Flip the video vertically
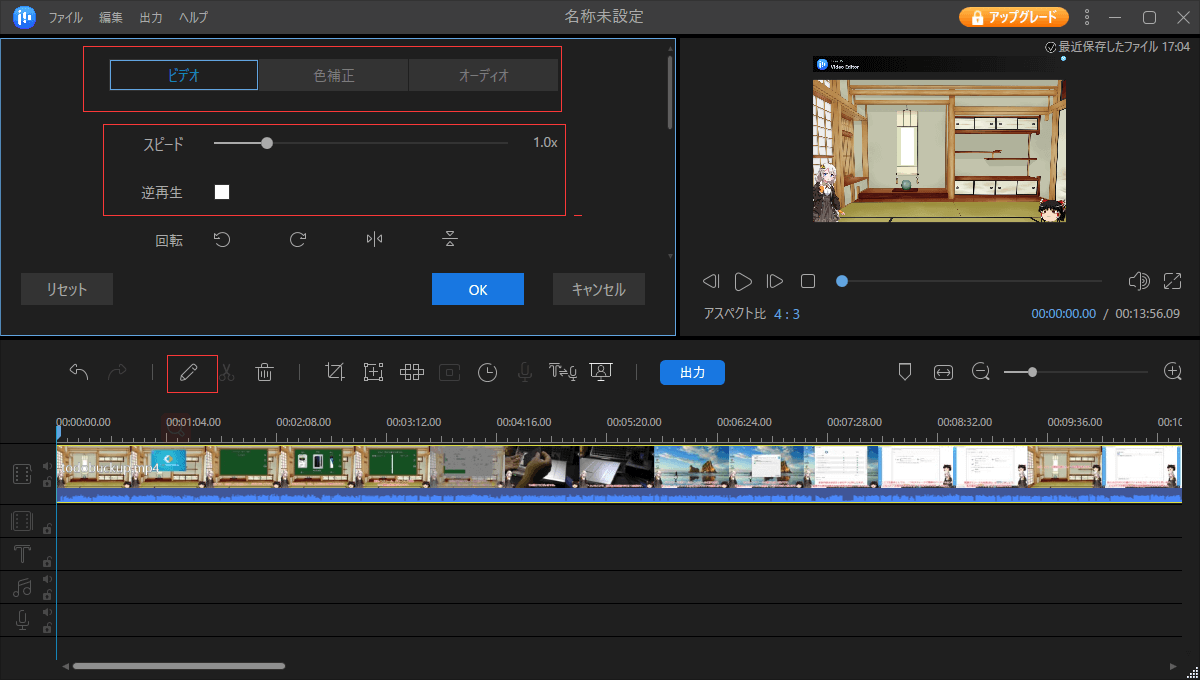This screenshot has height=680, width=1200. tap(450, 239)
